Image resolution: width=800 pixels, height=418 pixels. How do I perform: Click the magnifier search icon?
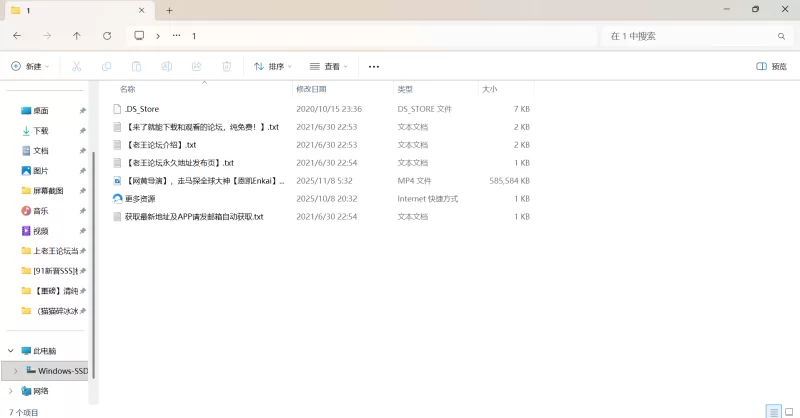pos(781,36)
